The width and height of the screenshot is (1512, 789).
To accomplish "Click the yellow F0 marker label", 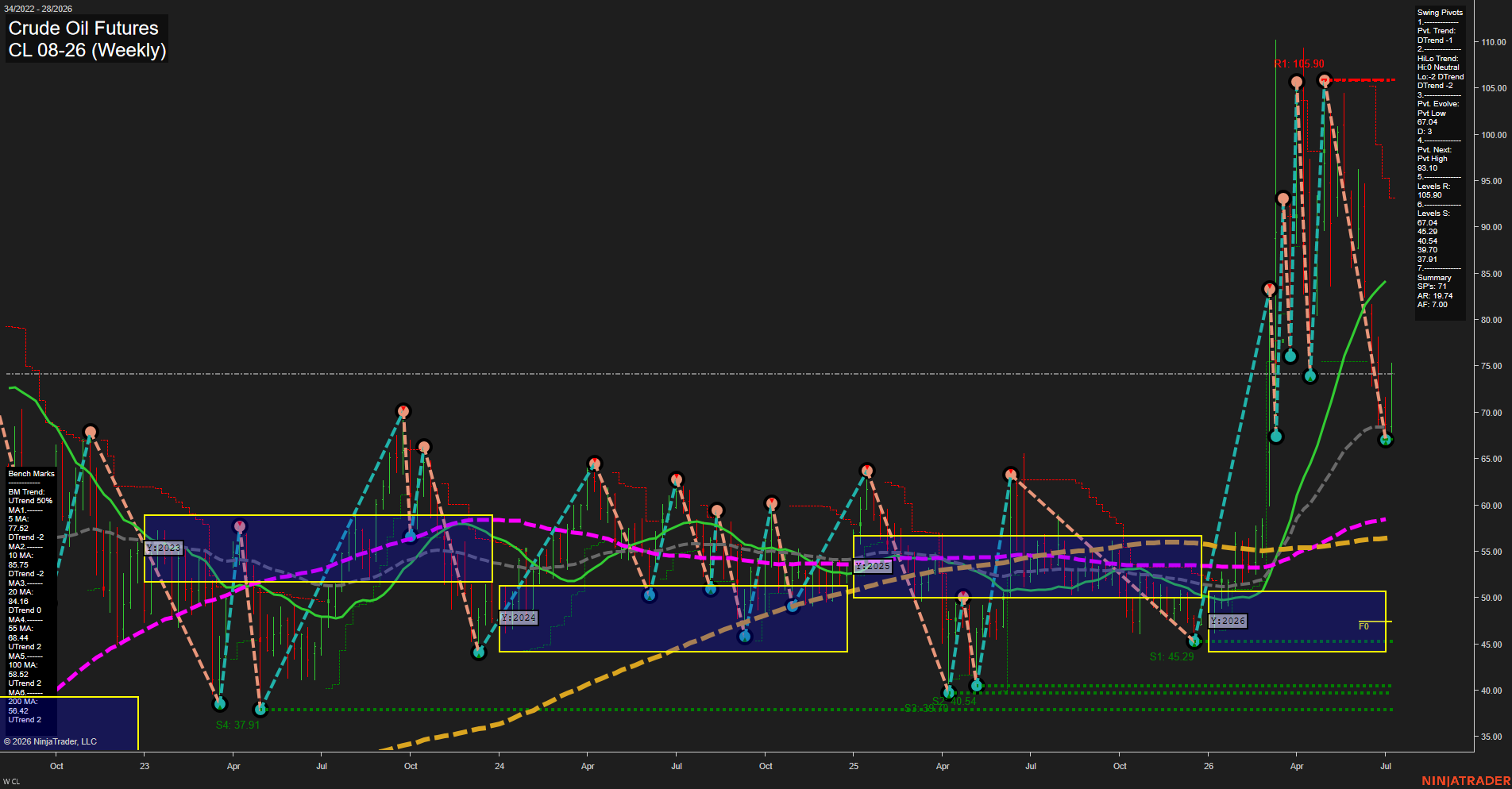I will click(1363, 626).
